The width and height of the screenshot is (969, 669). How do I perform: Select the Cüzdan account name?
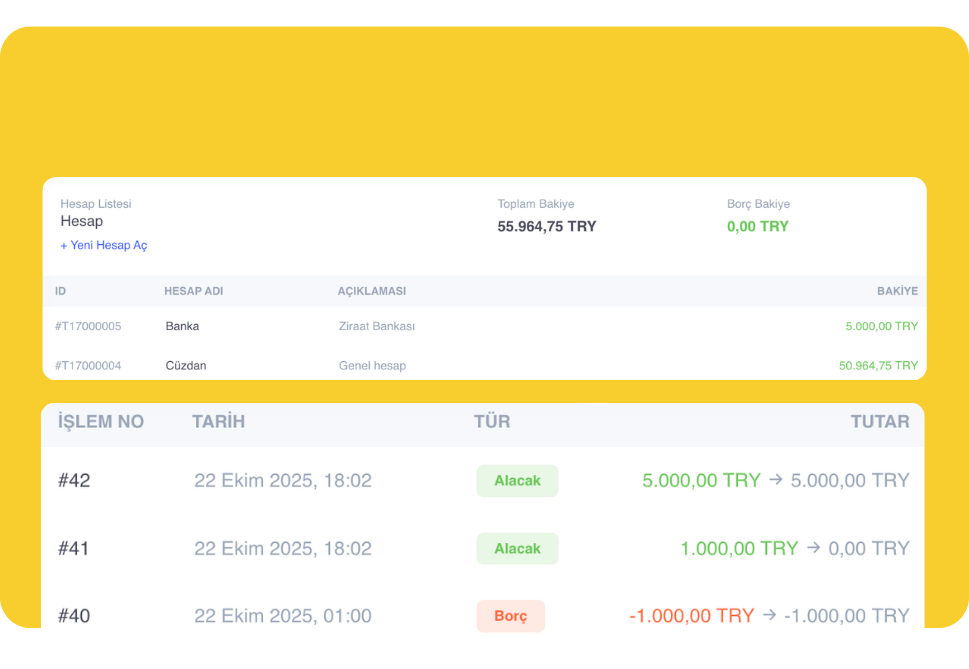click(x=186, y=366)
